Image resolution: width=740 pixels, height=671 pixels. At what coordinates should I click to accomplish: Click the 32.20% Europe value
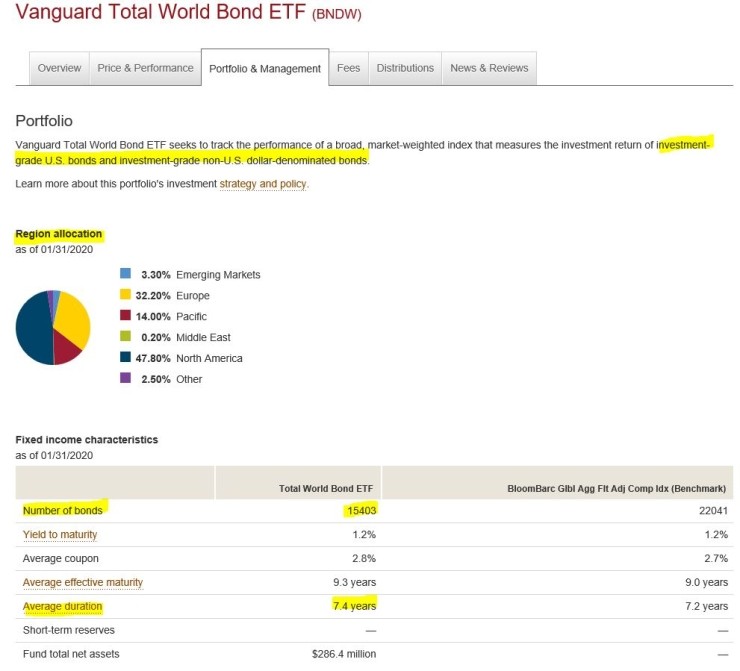153,296
